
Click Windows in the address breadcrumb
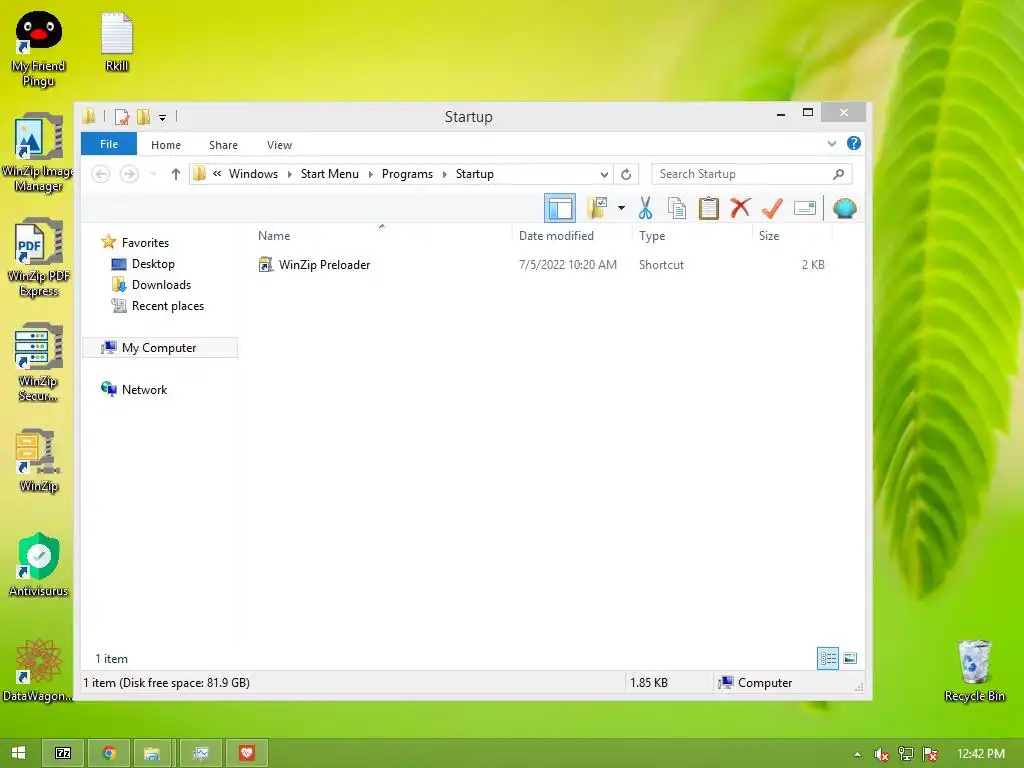[x=253, y=174]
